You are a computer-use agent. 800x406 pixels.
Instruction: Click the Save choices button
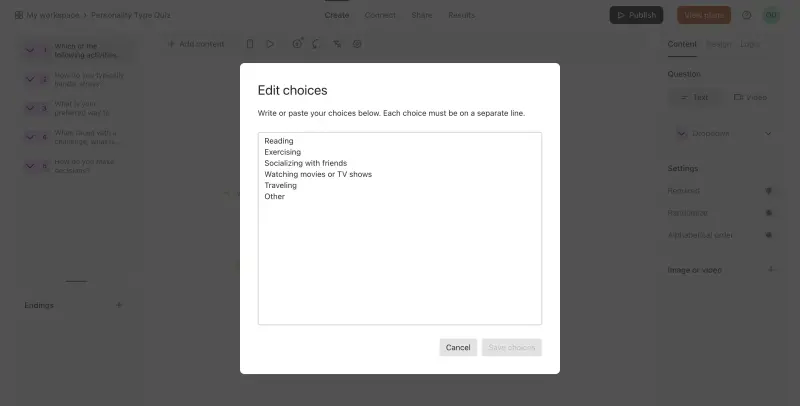(512, 347)
